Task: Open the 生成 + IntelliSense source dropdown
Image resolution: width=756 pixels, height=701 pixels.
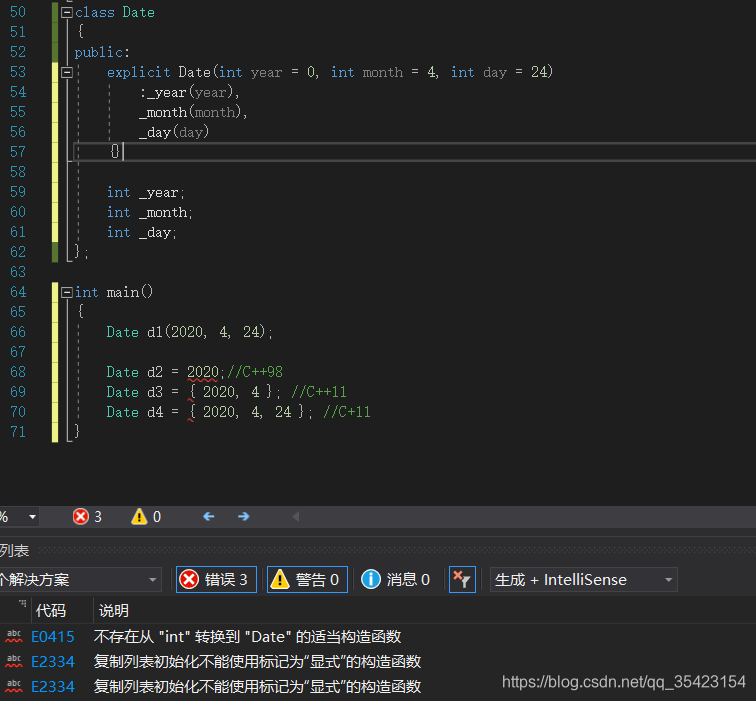Action: [x=584, y=580]
